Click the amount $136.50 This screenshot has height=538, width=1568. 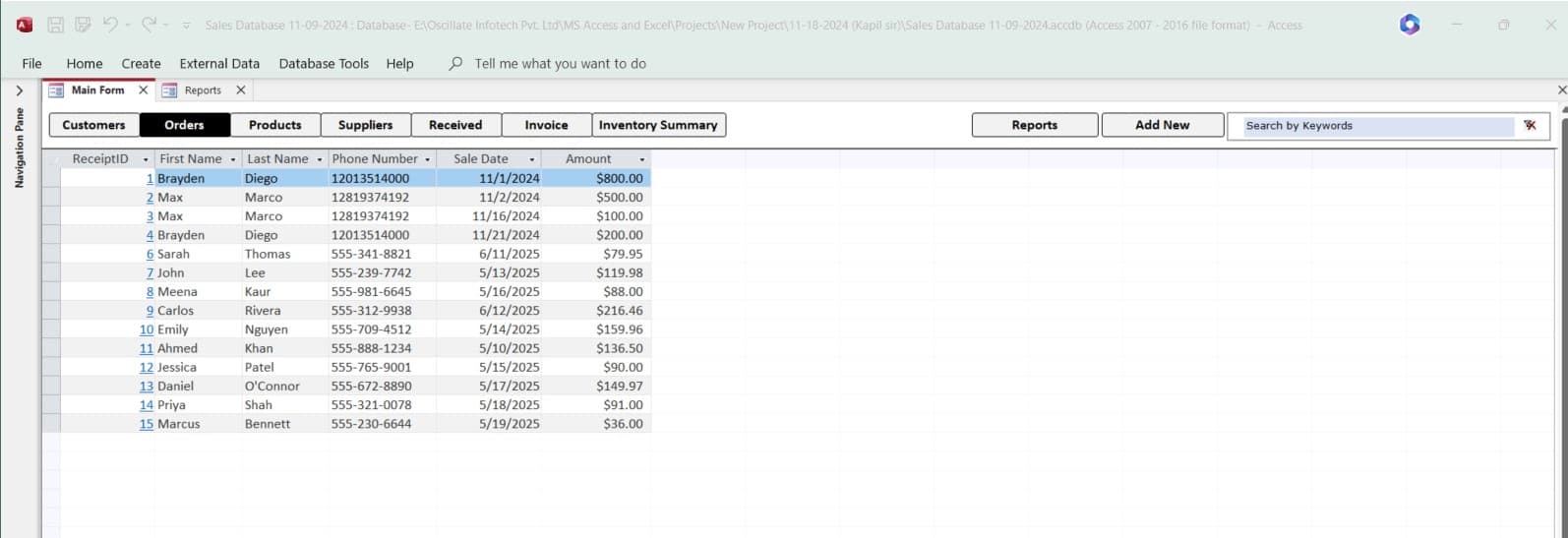click(620, 348)
